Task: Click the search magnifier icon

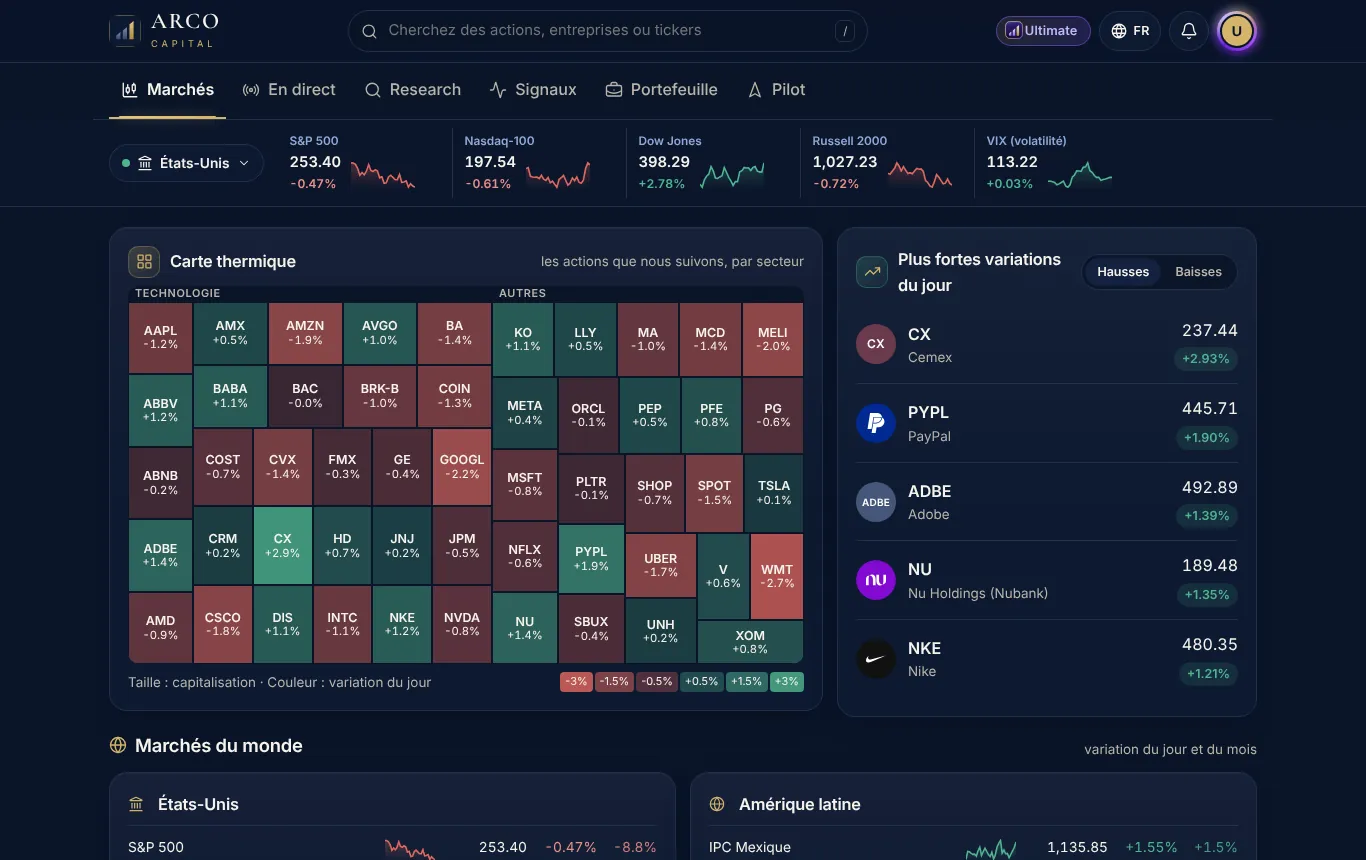Action: pyautogui.click(x=369, y=31)
